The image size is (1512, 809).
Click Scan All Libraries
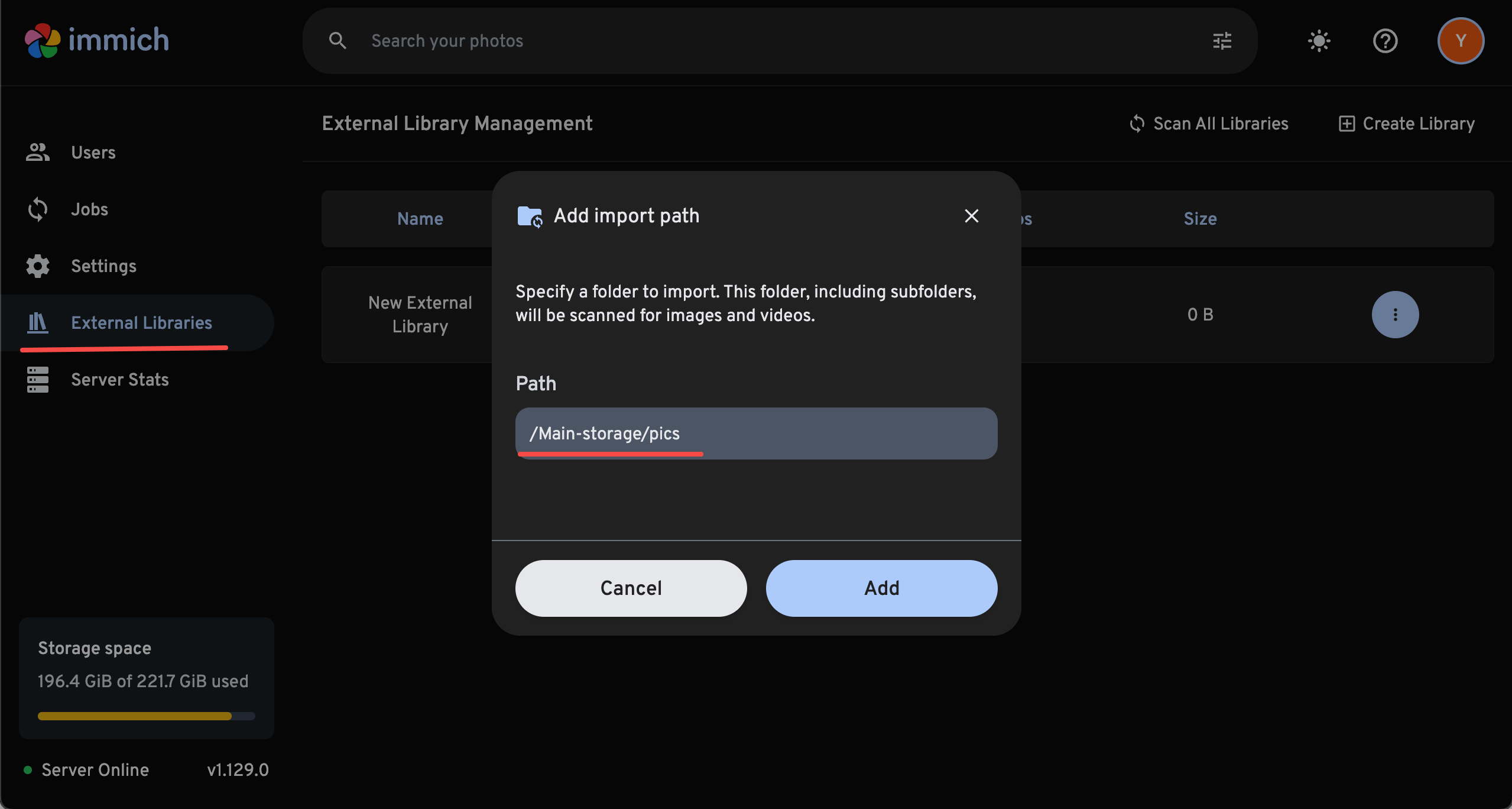(1209, 124)
